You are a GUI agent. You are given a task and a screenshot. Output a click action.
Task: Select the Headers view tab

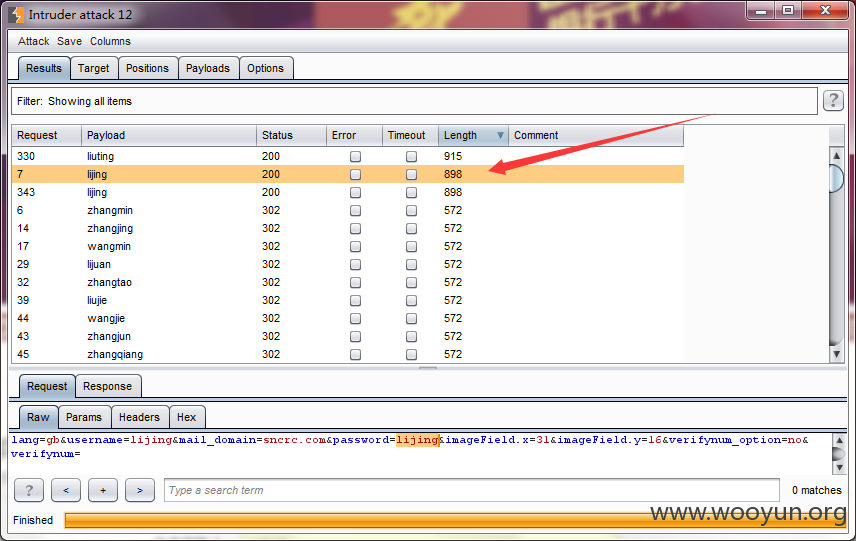[140, 417]
